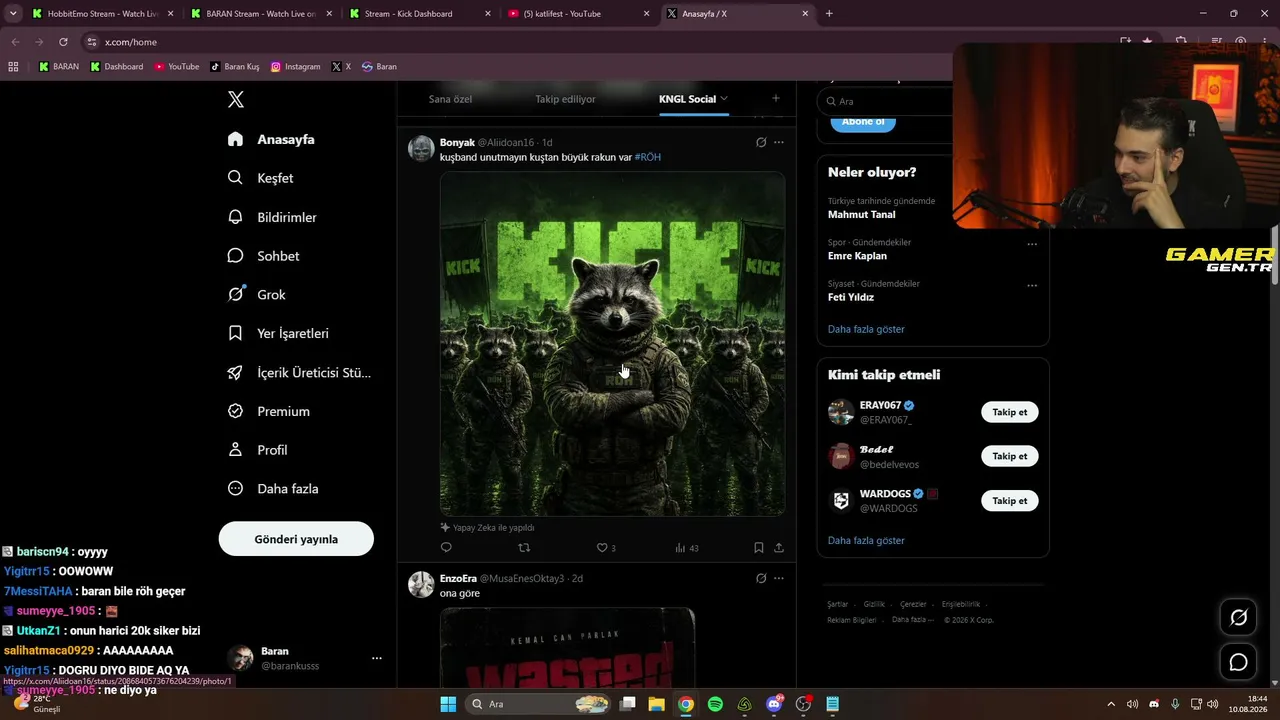Open the Instagram bookmark

pyautogui.click(x=295, y=67)
